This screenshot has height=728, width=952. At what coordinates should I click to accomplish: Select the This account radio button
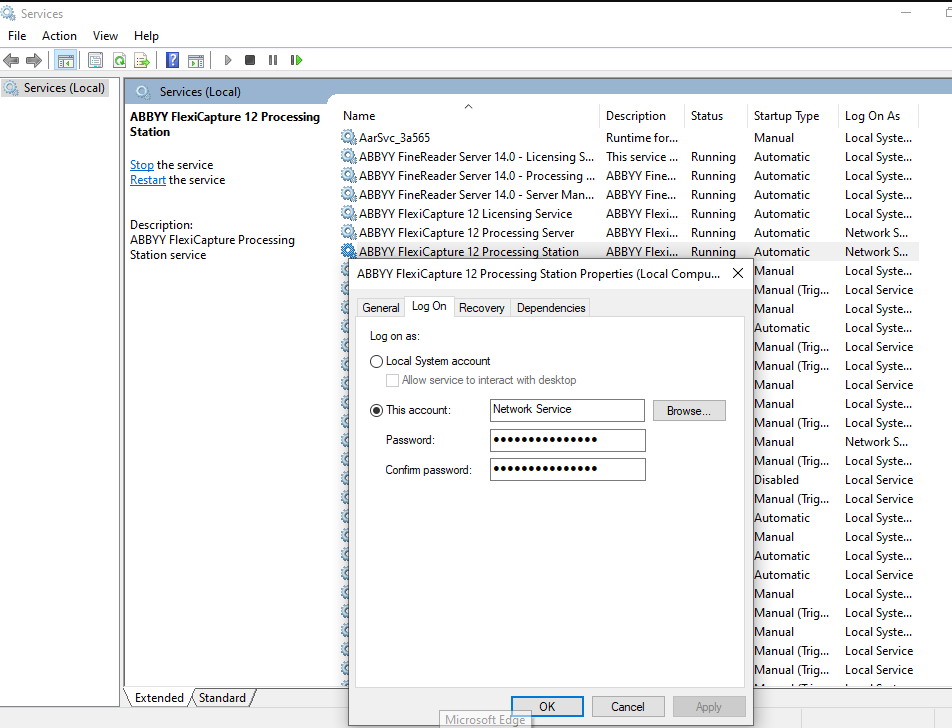click(x=376, y=410)
